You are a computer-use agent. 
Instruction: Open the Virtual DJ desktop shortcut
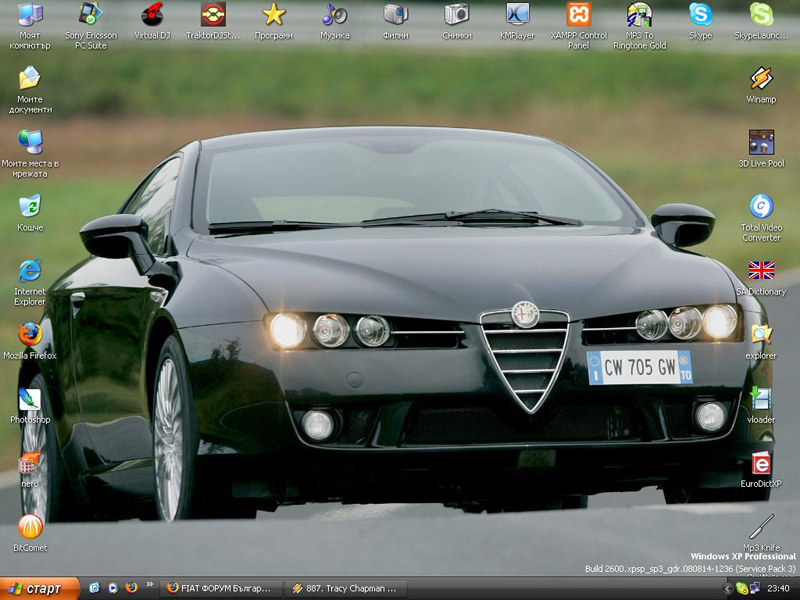point(152,15)
